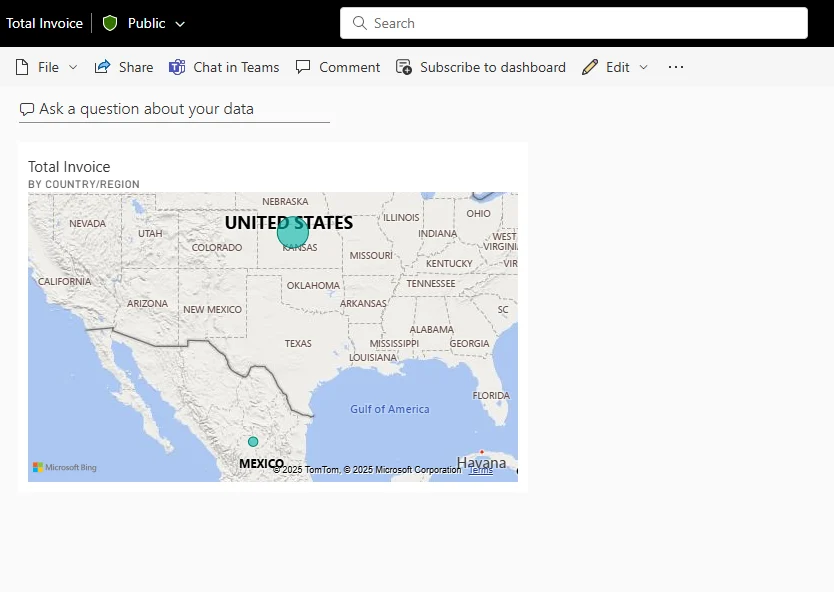Click the NEVADA label on map

pyautogui.click(x=87, y=223)
